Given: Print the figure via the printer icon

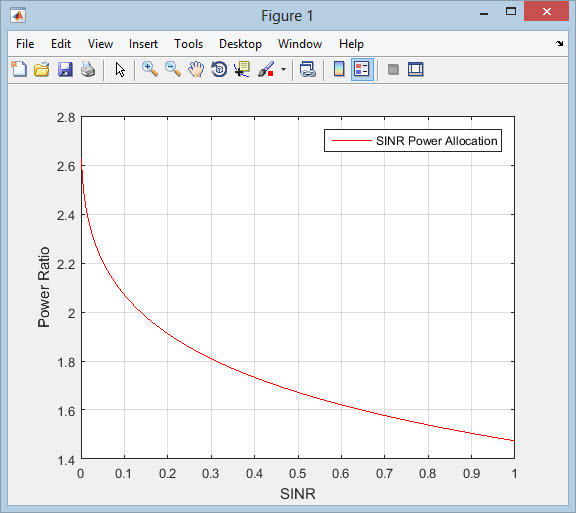Looking at the screenshot, I should [x=88, y=69].
